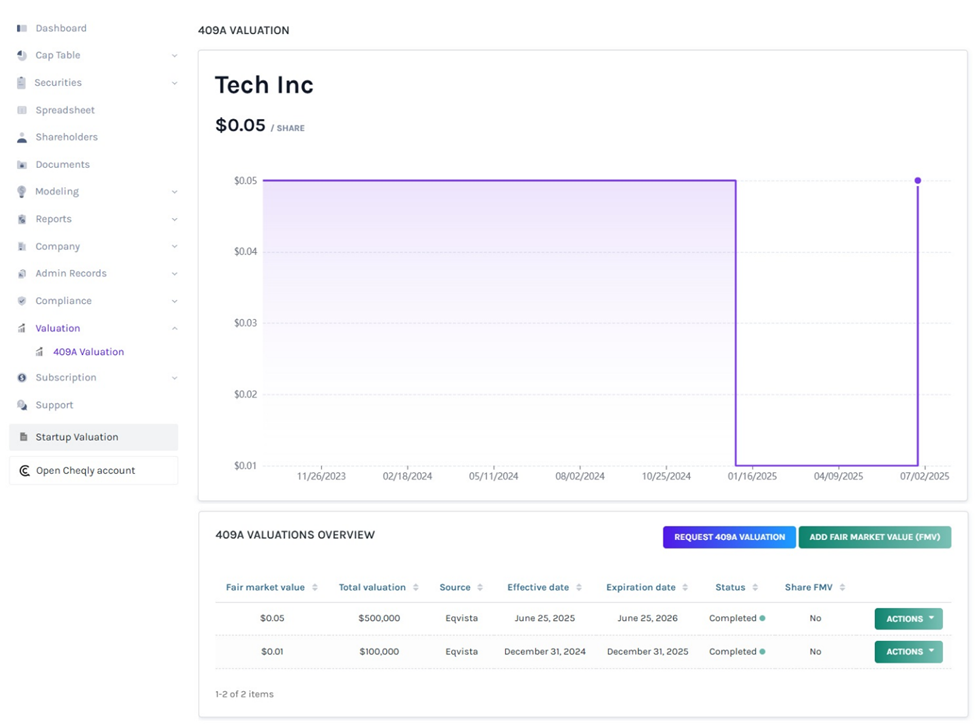975x724 pixels.
Task: Open Actions dropdown for $0.05 valuation
Action: click(x=908, y=619)
